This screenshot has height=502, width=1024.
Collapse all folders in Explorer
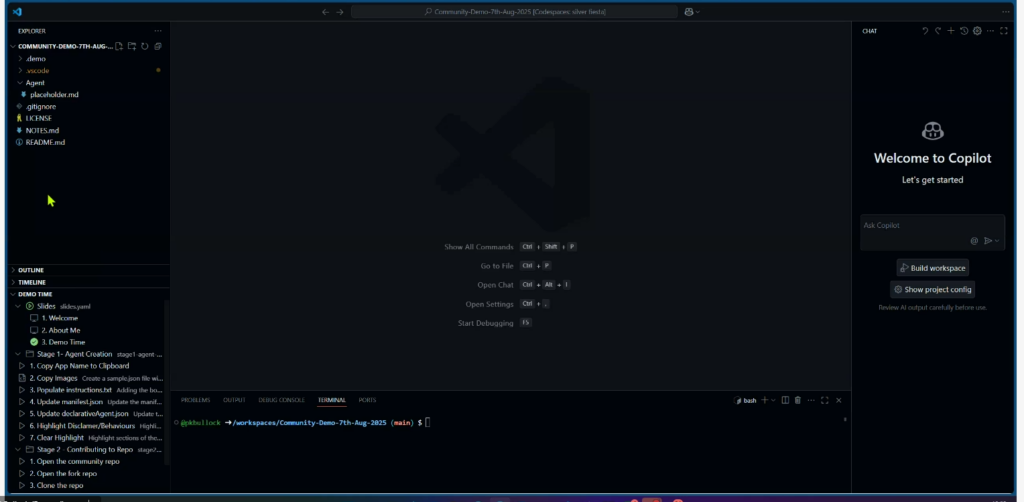tap(158, 46)
